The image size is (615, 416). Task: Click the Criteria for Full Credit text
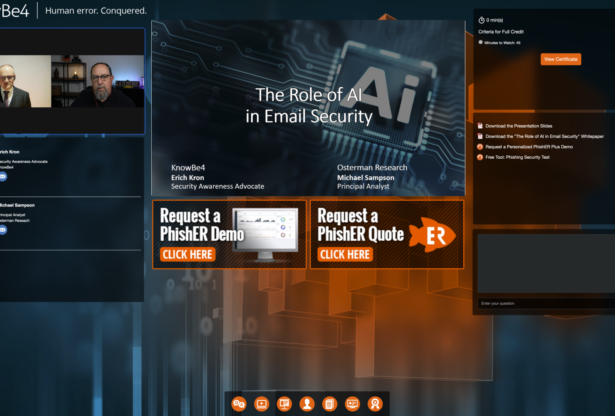click(x=501, y=32)
